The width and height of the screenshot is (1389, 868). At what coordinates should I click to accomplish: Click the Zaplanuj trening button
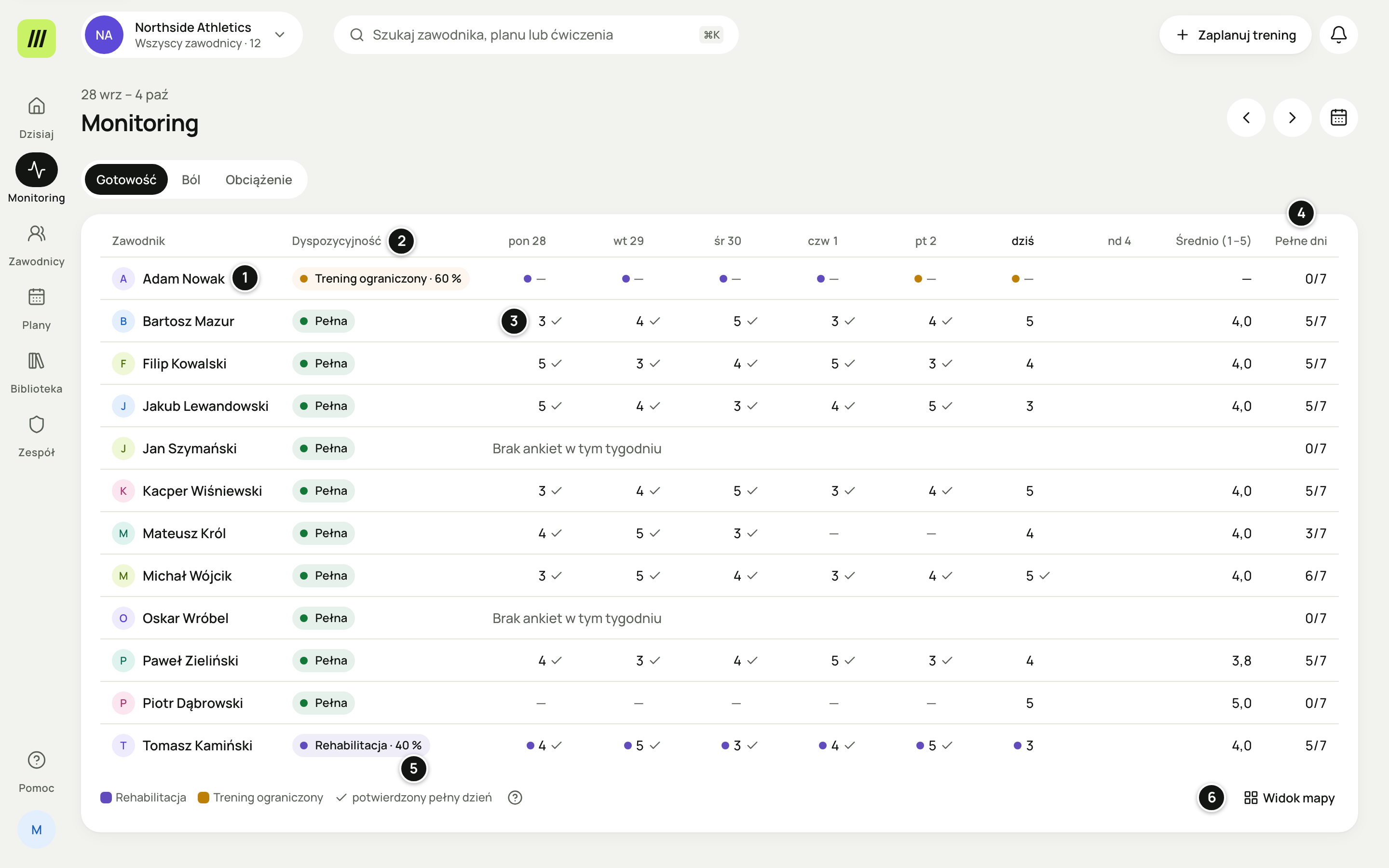pyautogui.click(x=1235, y=34)
